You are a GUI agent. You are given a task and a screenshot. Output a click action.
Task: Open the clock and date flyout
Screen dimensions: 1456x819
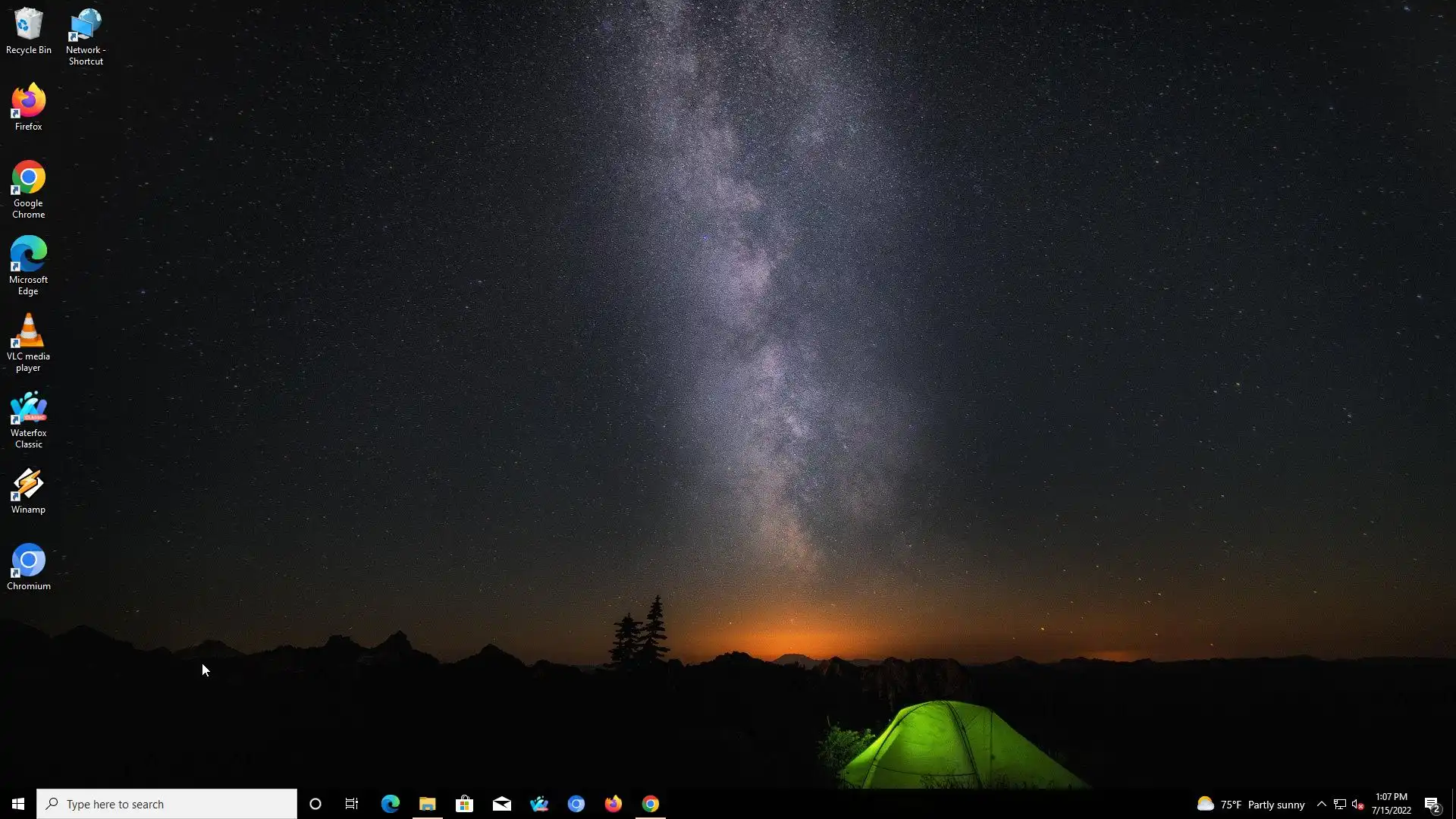click(1391, 804)
